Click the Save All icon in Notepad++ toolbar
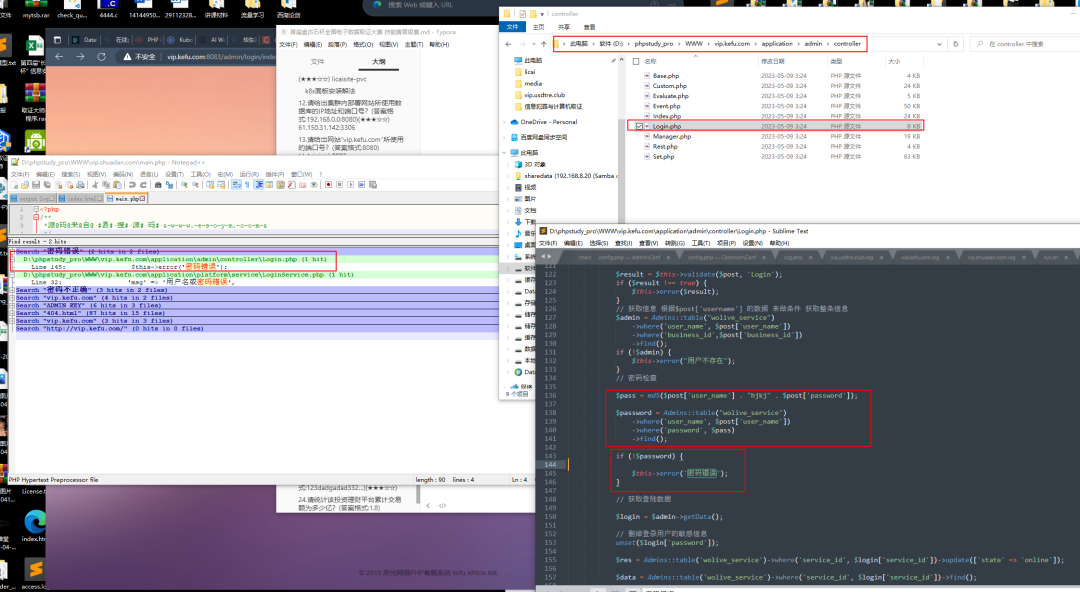The width and height of the screenshot is (1080, 592). pos(47,185)
